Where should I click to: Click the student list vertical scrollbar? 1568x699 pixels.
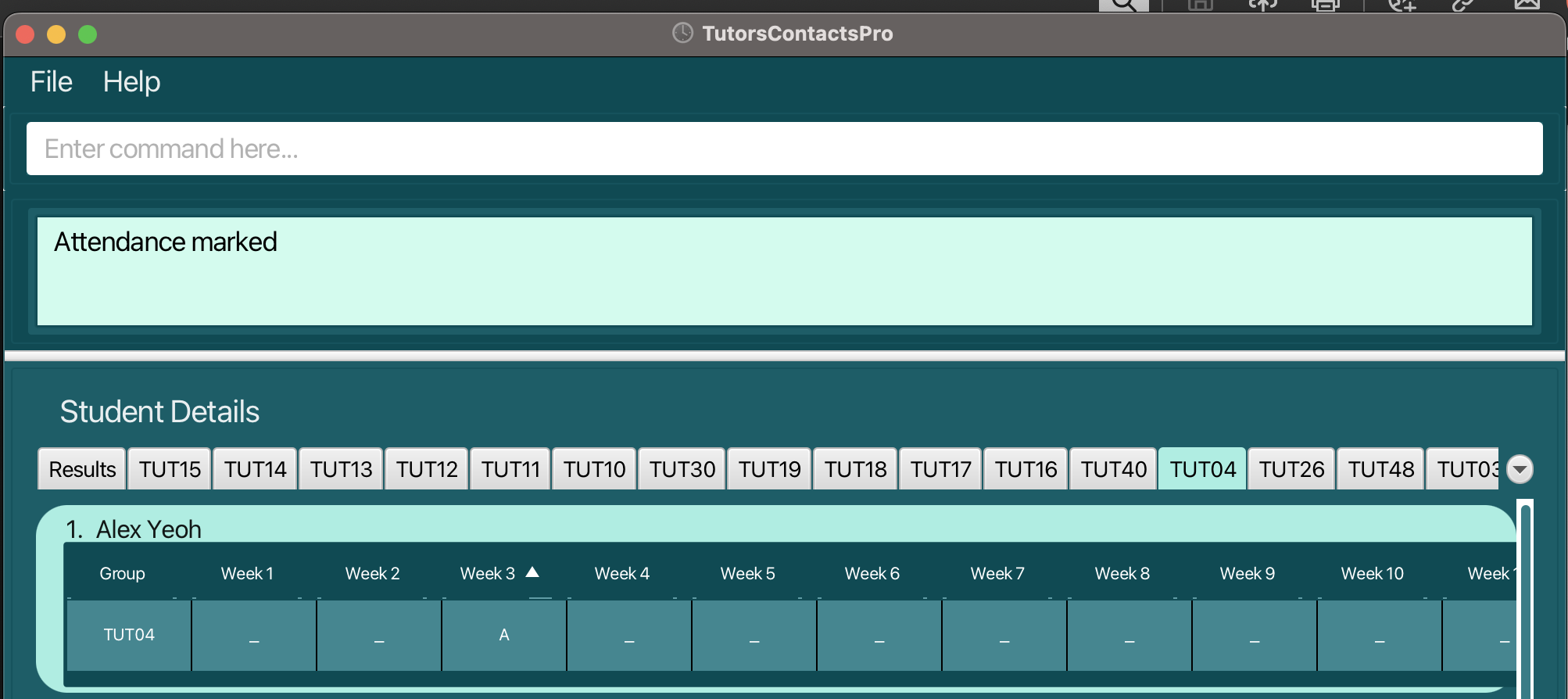point(1525,599)
